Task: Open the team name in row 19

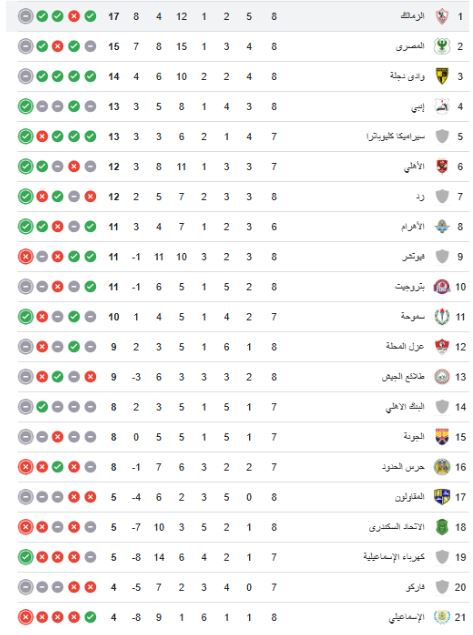Action: pos(394,557)
